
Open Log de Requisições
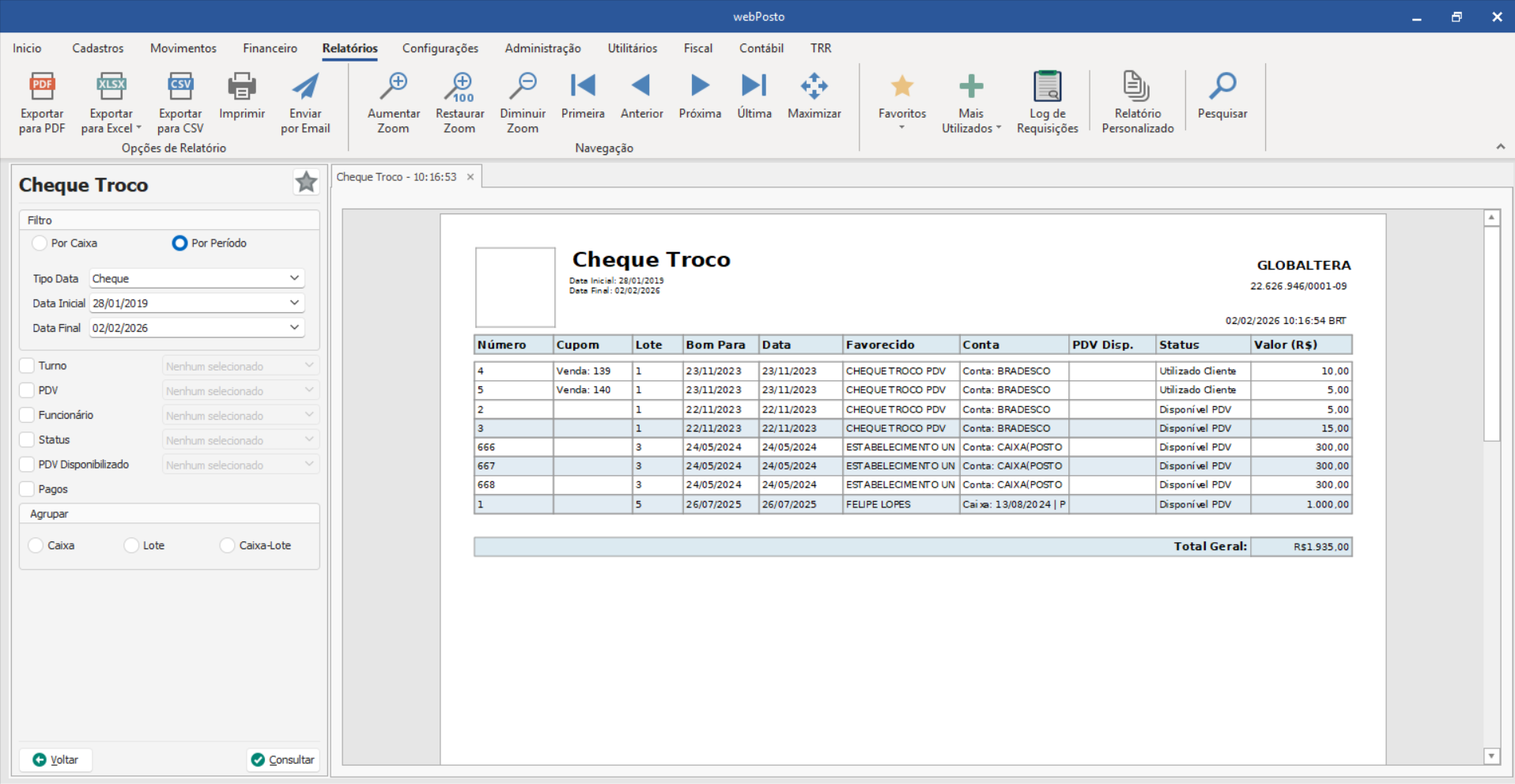pyautogui.click(x=1047, y=87)
